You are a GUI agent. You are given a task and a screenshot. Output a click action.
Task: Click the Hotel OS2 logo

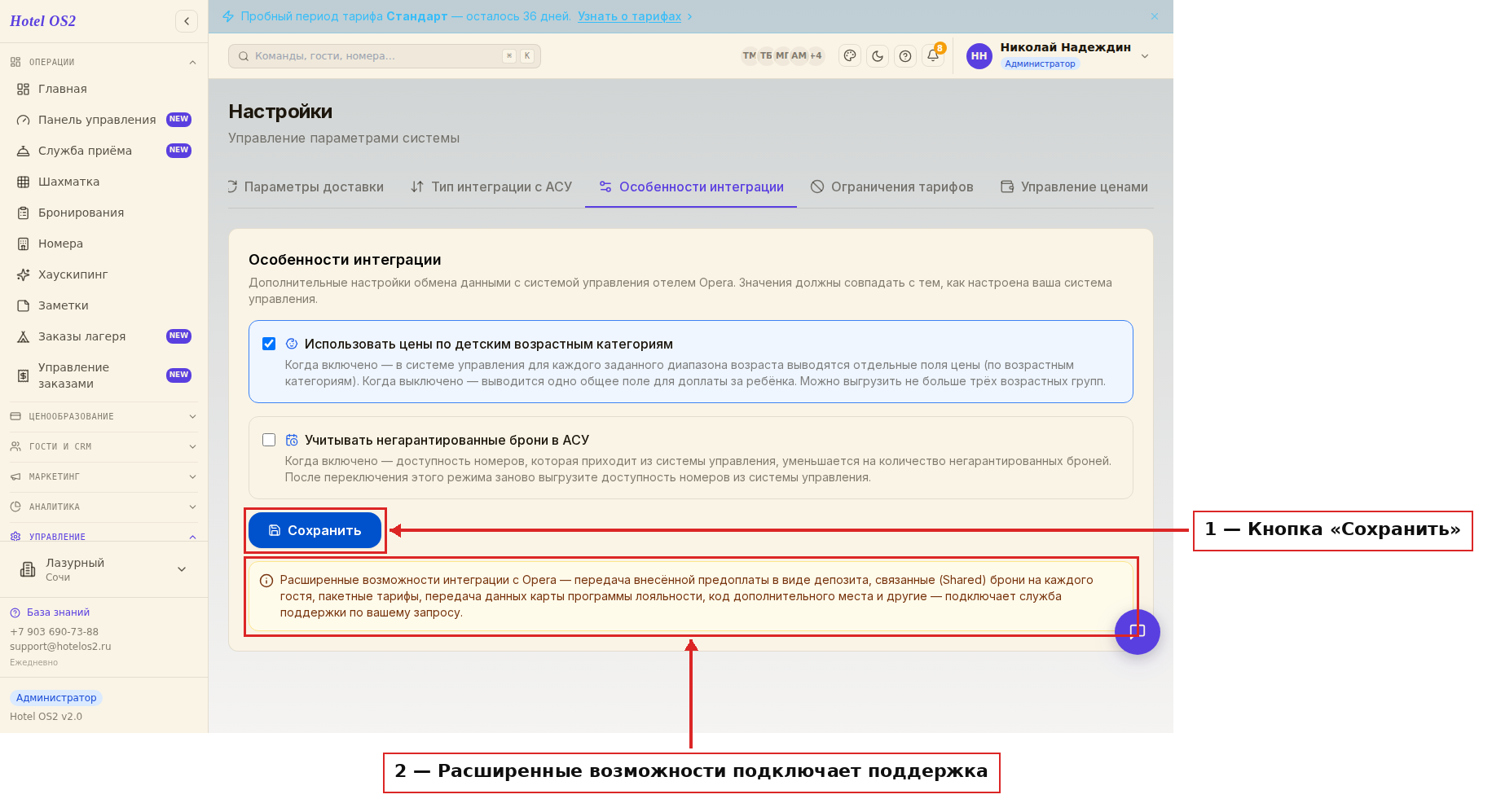[42, 21]
